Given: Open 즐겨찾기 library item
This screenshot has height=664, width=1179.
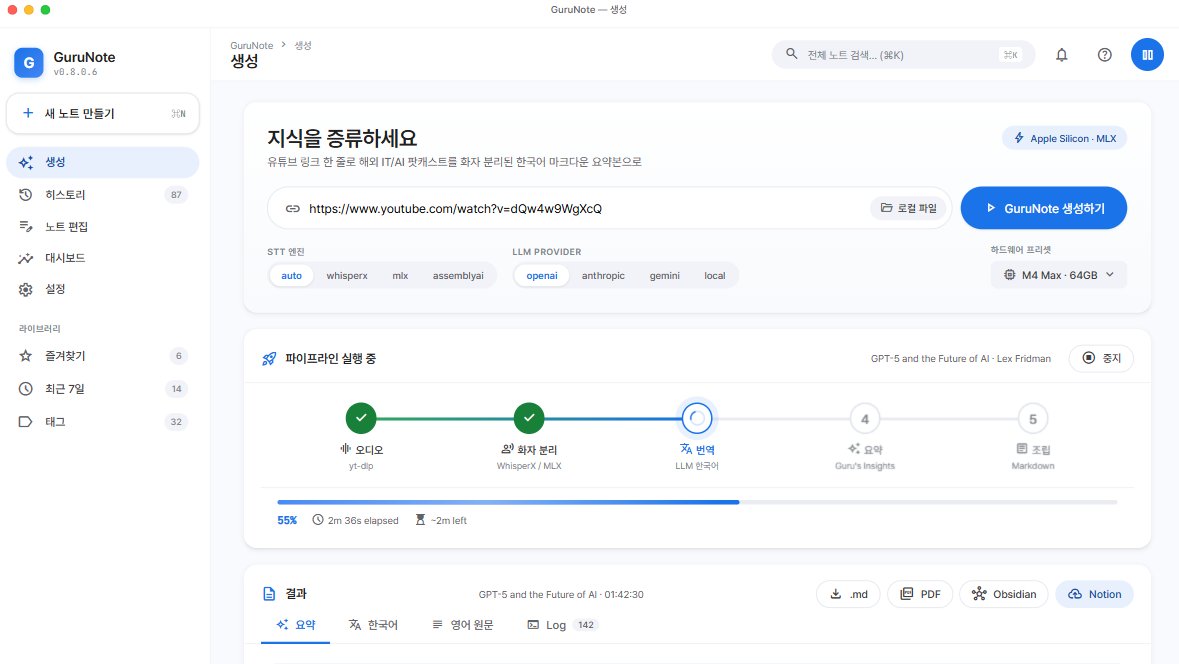Looking at the screenshot, I should (x=103, y=356).
